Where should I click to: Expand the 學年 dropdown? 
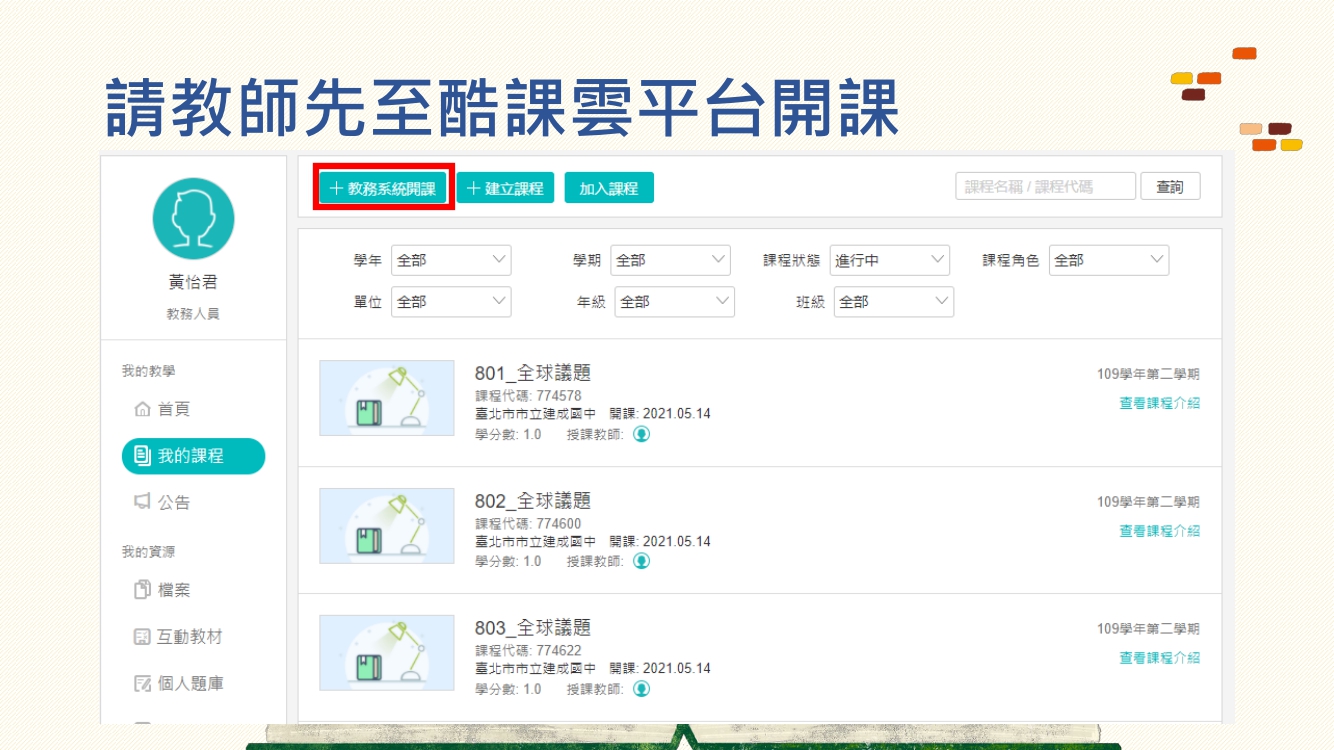[451, 260]
